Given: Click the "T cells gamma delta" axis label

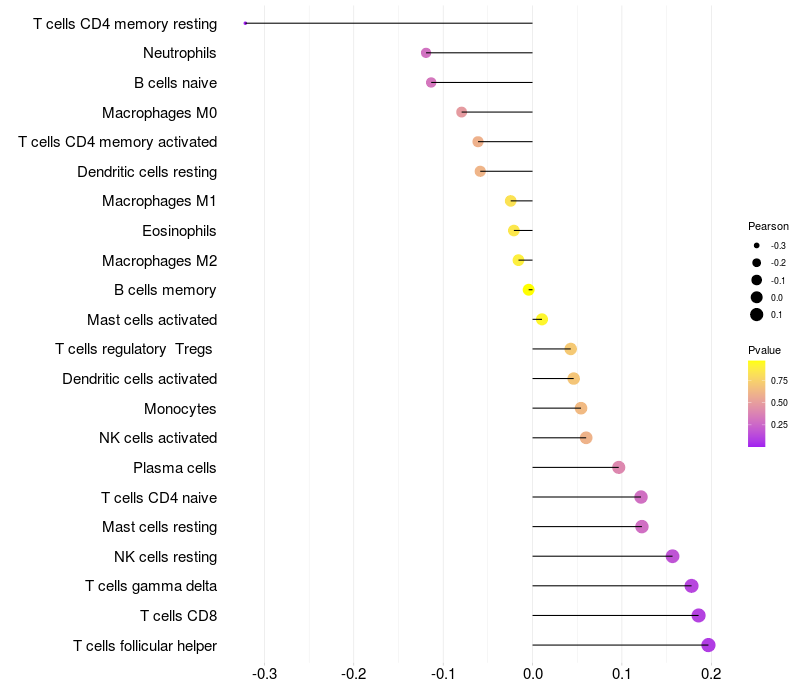Looking at the screenshot, I should (x=151, y=586).
